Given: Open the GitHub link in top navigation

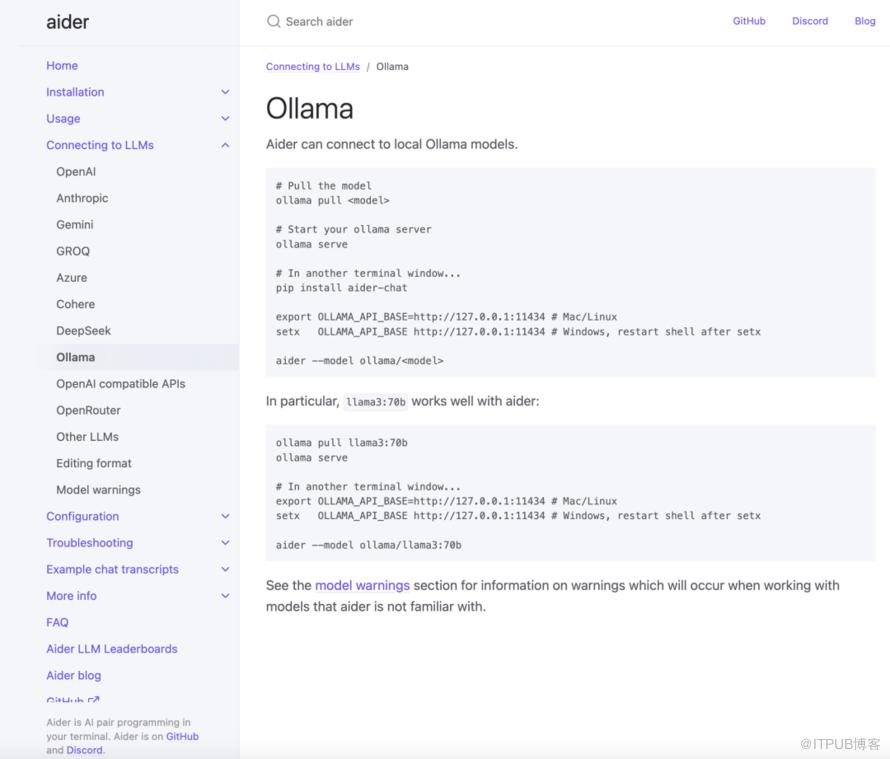Looking at the screenshot, I should [x=749, y=21].
